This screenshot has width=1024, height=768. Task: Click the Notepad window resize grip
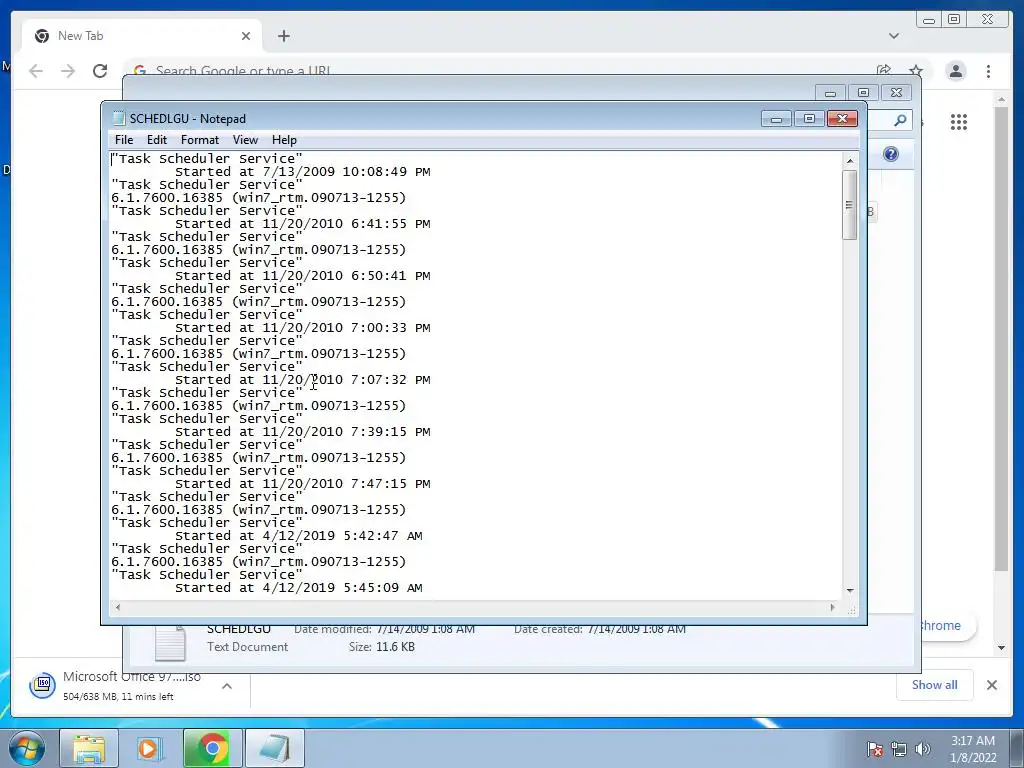[851, 610]
